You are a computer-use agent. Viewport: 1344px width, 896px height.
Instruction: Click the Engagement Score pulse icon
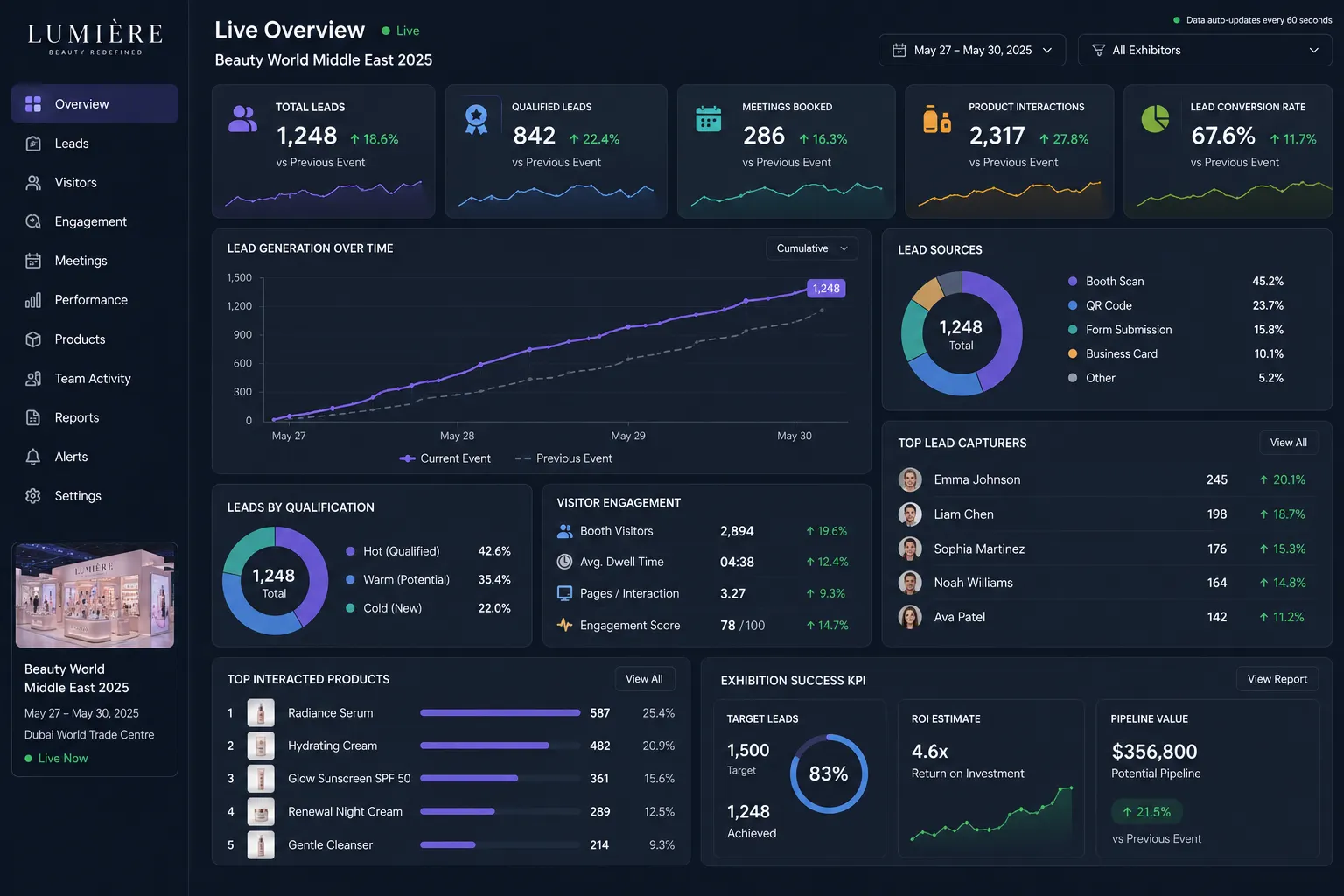[565, 625]
